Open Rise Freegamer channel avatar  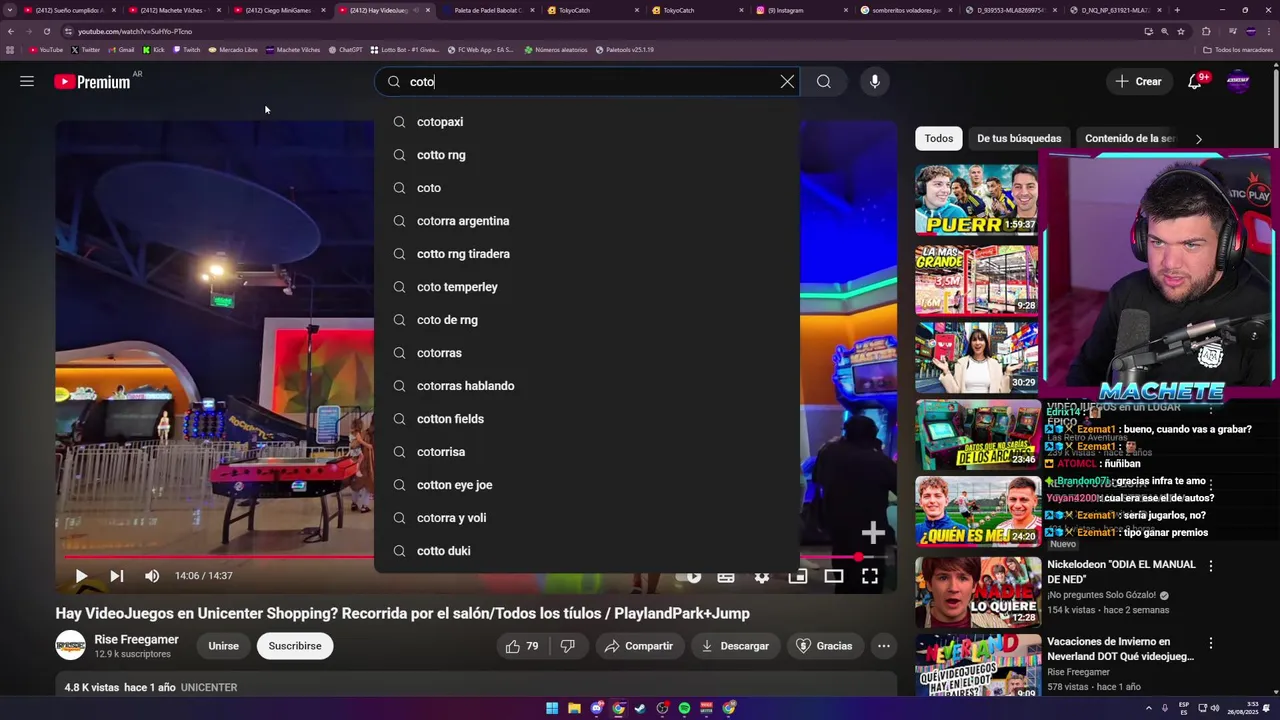tap(70, 646)
